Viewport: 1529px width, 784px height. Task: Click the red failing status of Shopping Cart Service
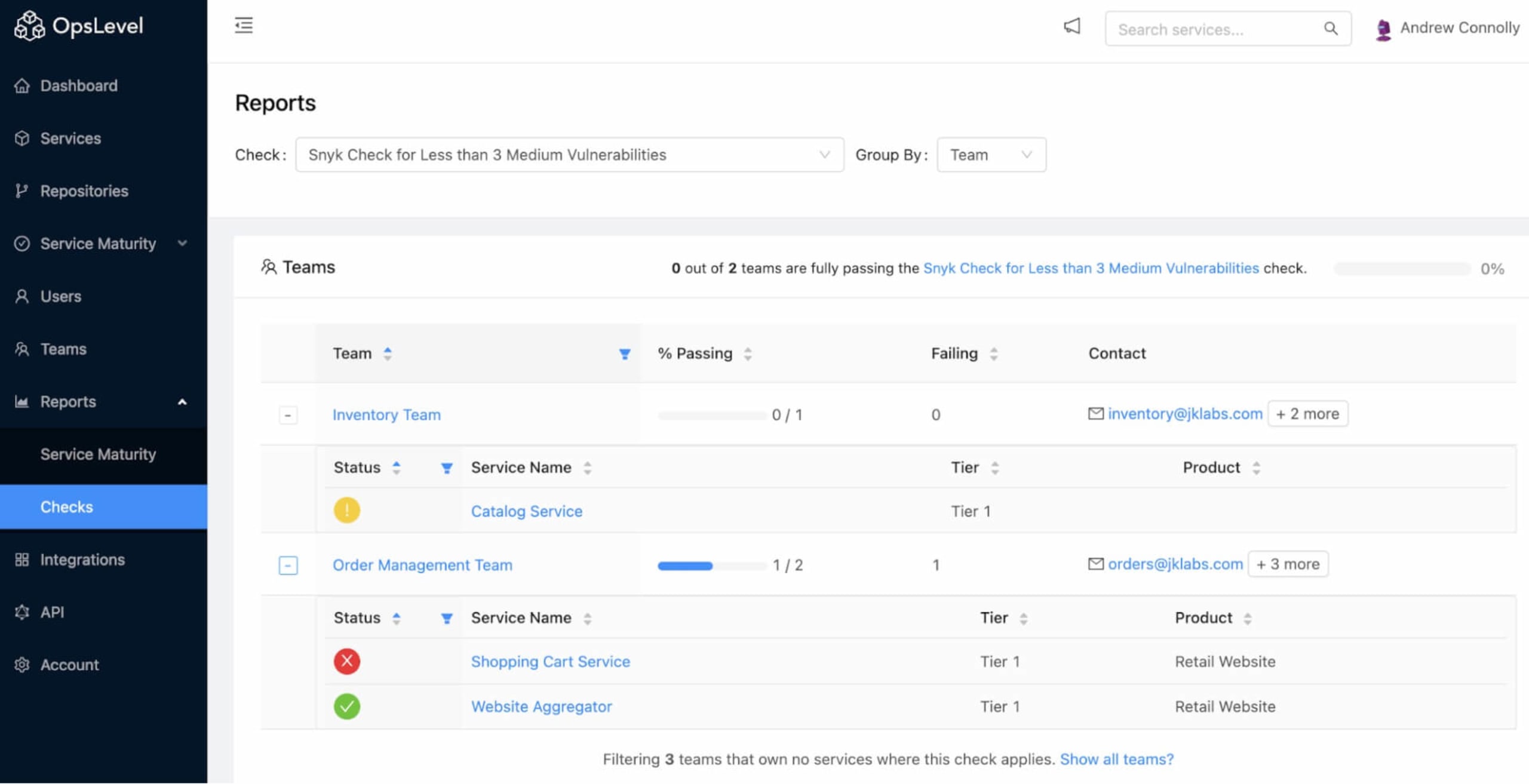pos(347,661)
